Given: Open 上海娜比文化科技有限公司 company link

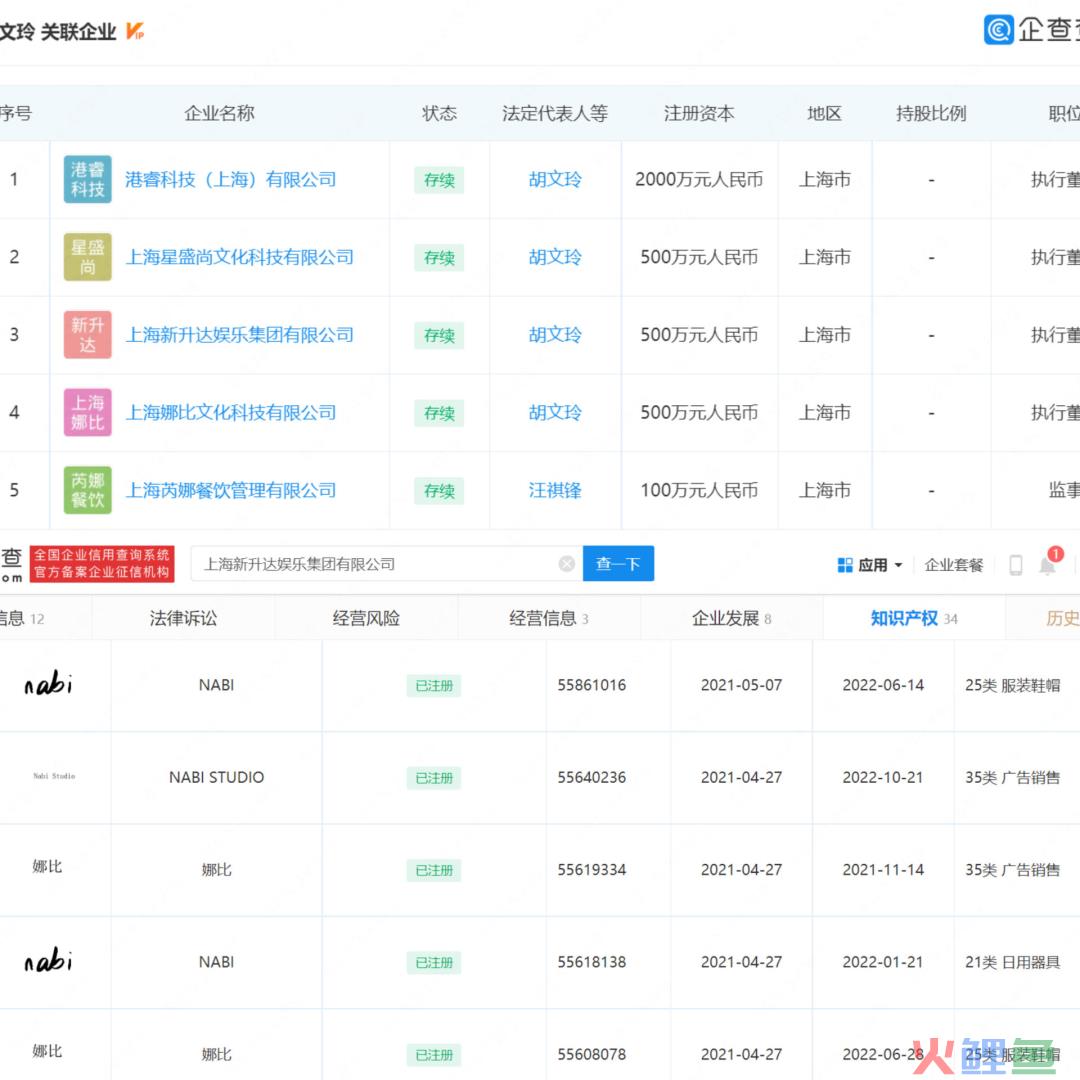Looking at the screenshot, I should tap(231, 413).
